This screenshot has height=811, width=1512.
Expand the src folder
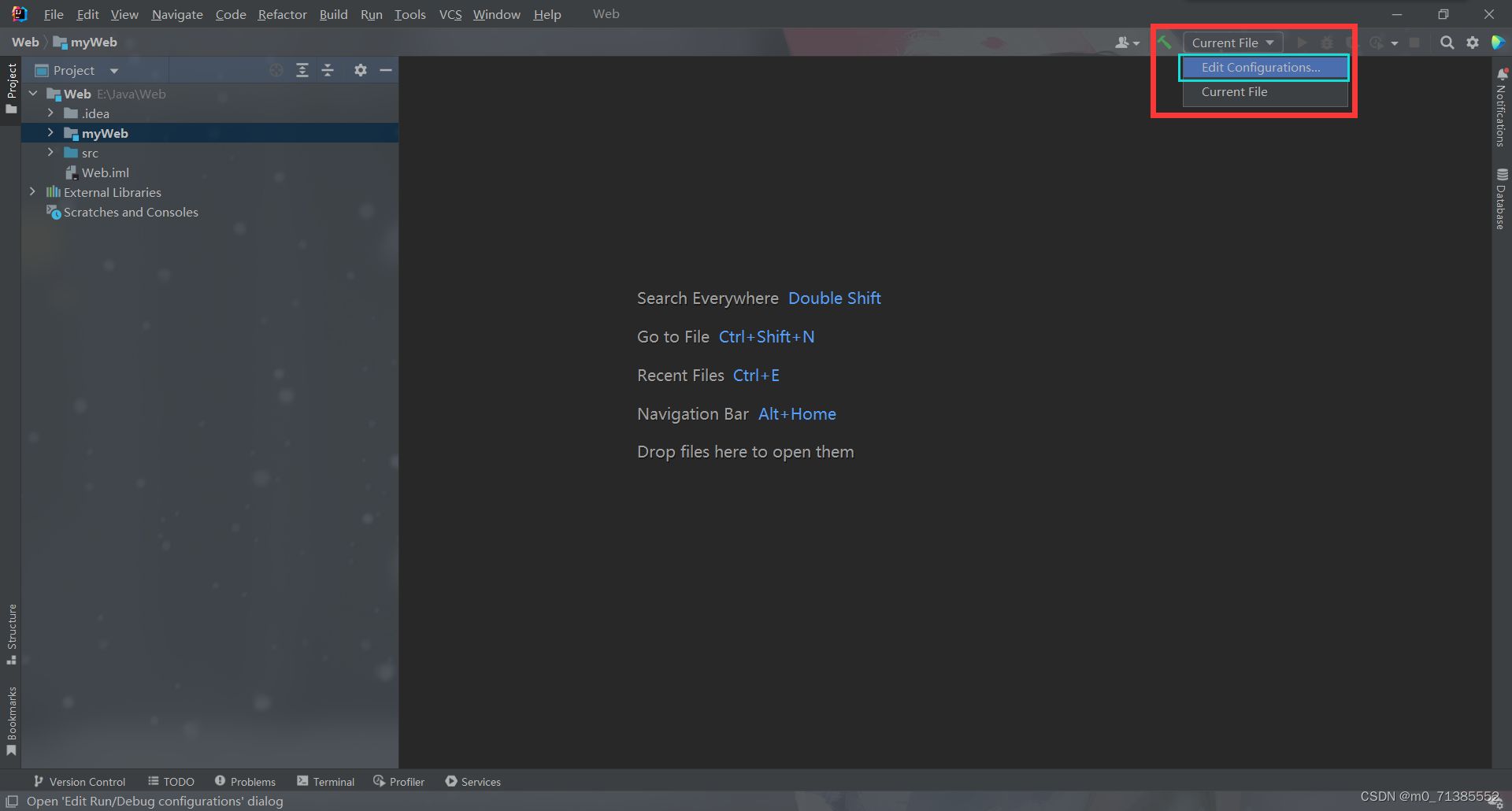click(50, 153)
